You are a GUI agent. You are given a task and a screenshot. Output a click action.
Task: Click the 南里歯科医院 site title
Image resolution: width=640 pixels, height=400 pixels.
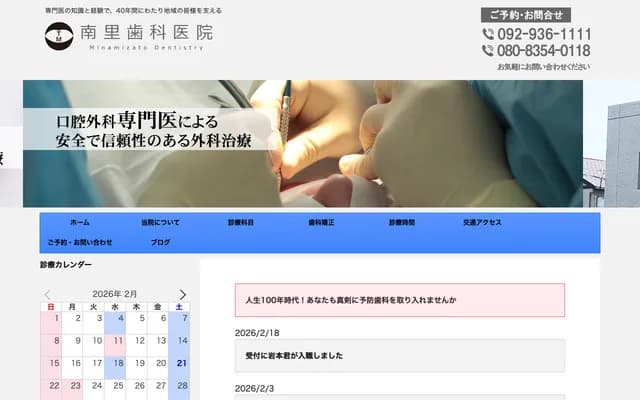click(147, 32)
